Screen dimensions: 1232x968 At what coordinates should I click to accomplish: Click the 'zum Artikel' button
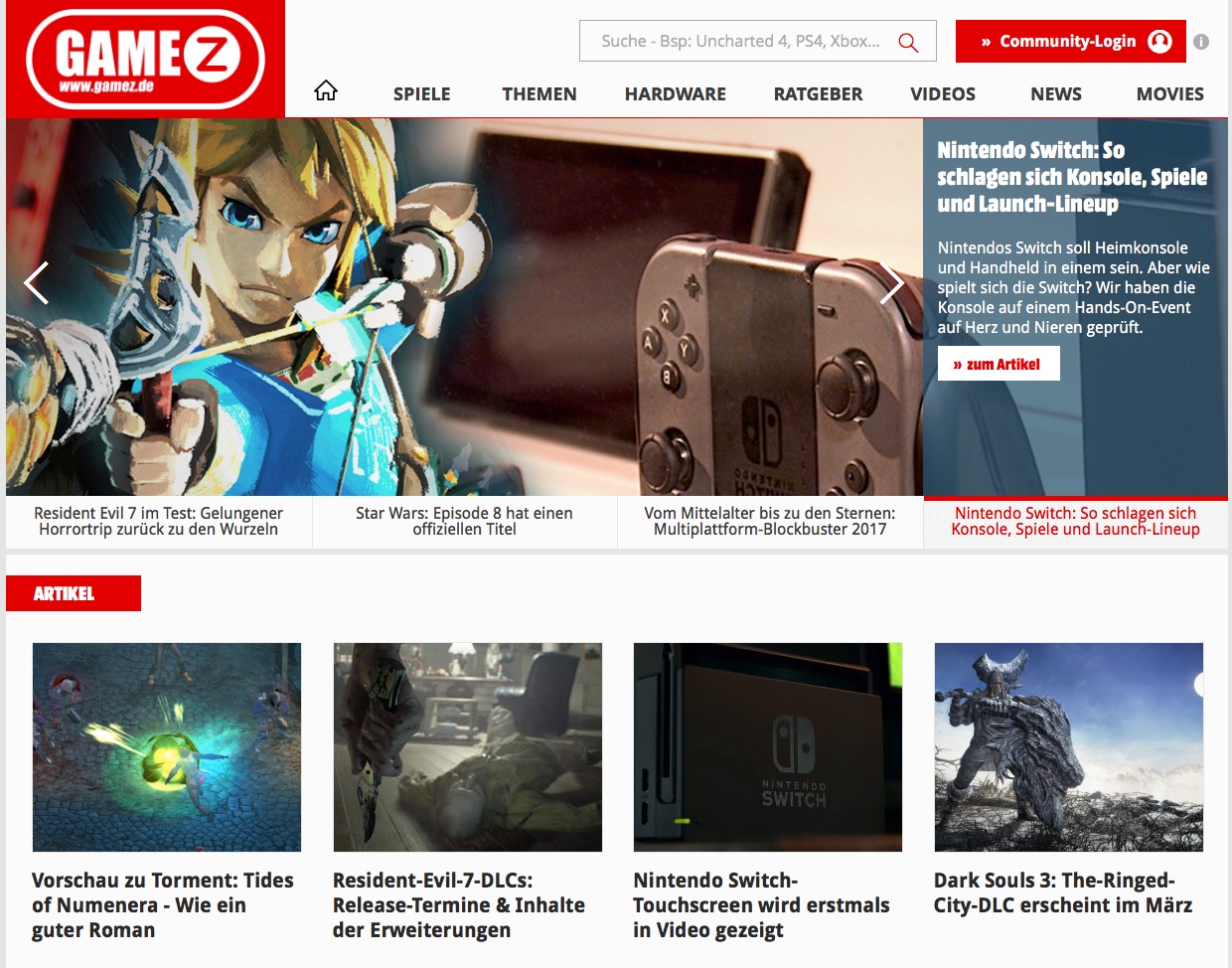click(x=999, y=364)
